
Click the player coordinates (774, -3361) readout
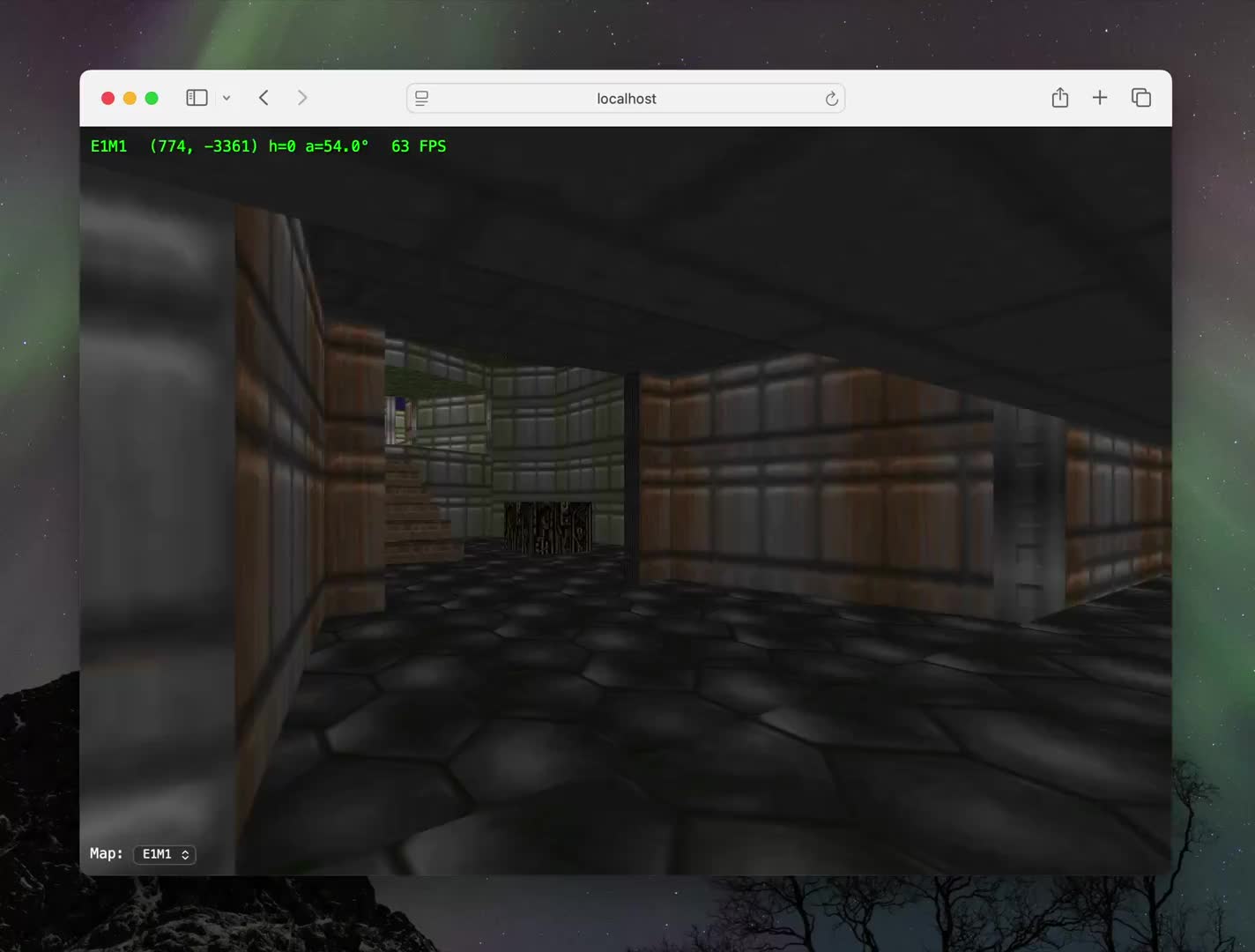tap(204, 146)
